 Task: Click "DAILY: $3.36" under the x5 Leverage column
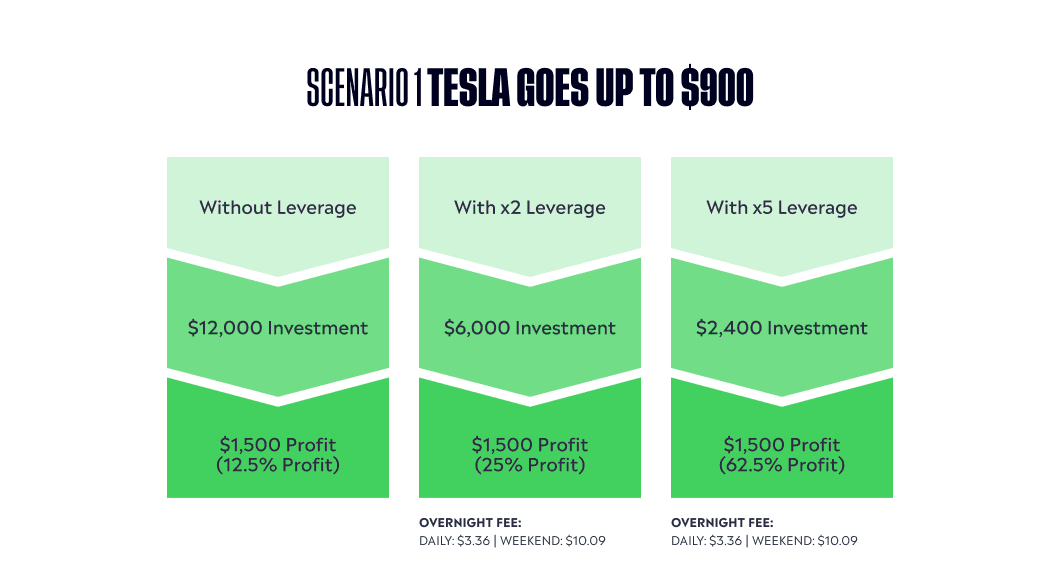pyautogui.click(x=706, y=541)
